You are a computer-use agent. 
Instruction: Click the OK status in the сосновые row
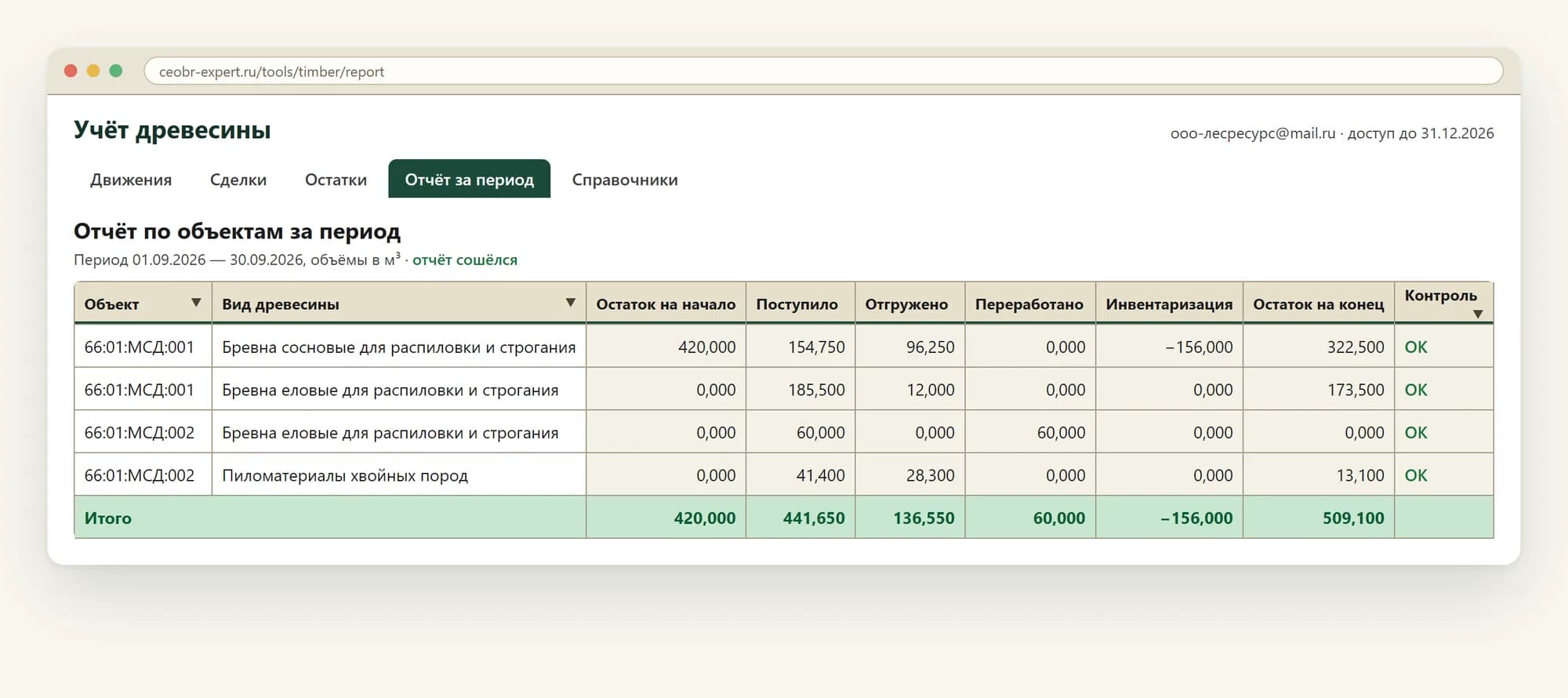point(1416,347)
